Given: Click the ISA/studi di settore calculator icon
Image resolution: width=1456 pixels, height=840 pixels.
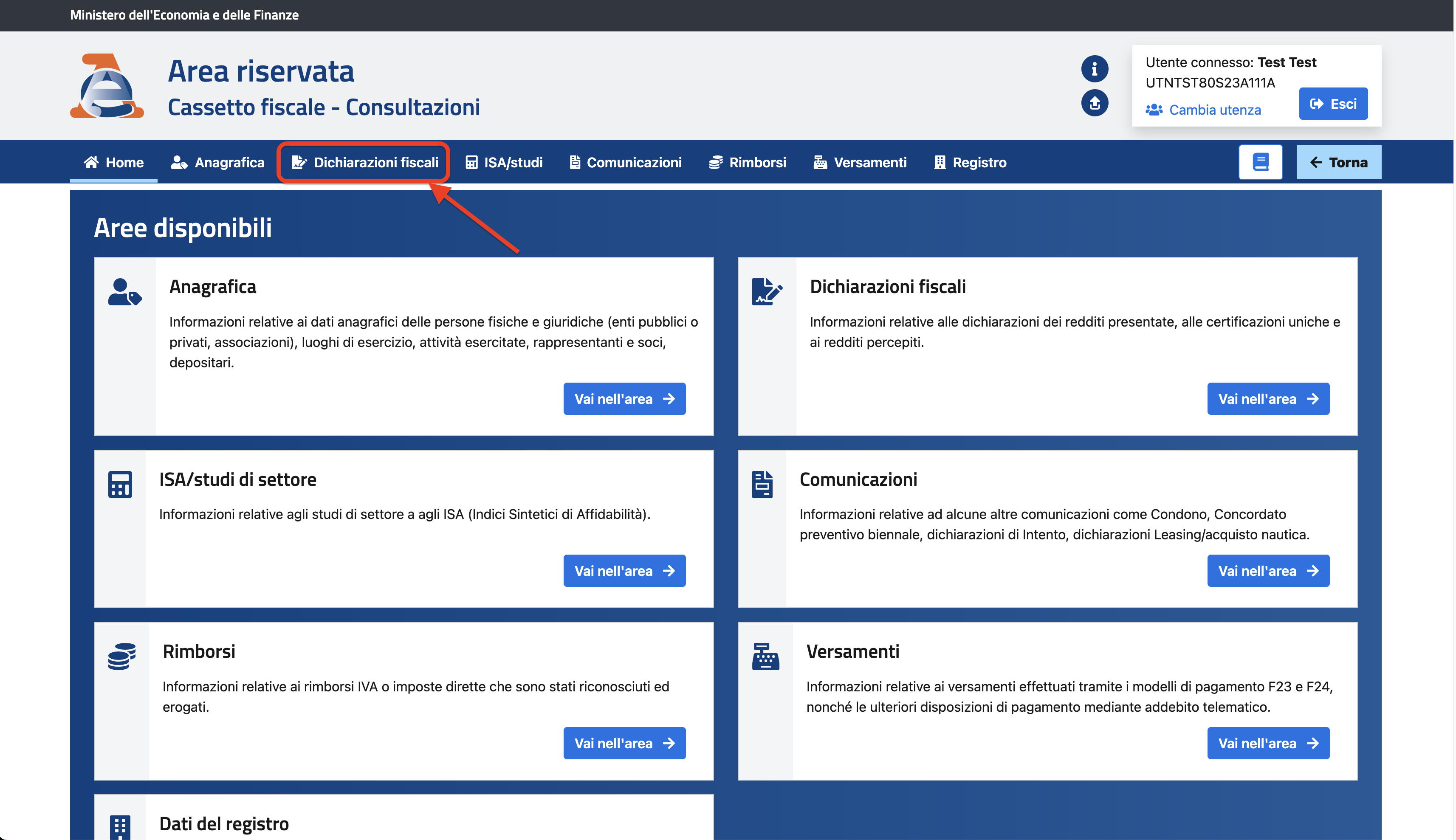Looking at the screenshot, I should point(120,484).
